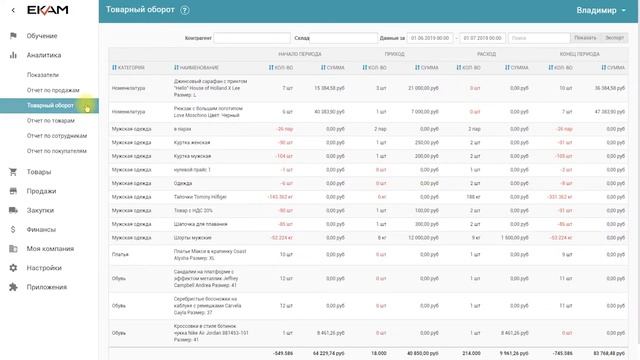Sort by Категория column
This screenshot has height=360, width=640.
[128, 67]
